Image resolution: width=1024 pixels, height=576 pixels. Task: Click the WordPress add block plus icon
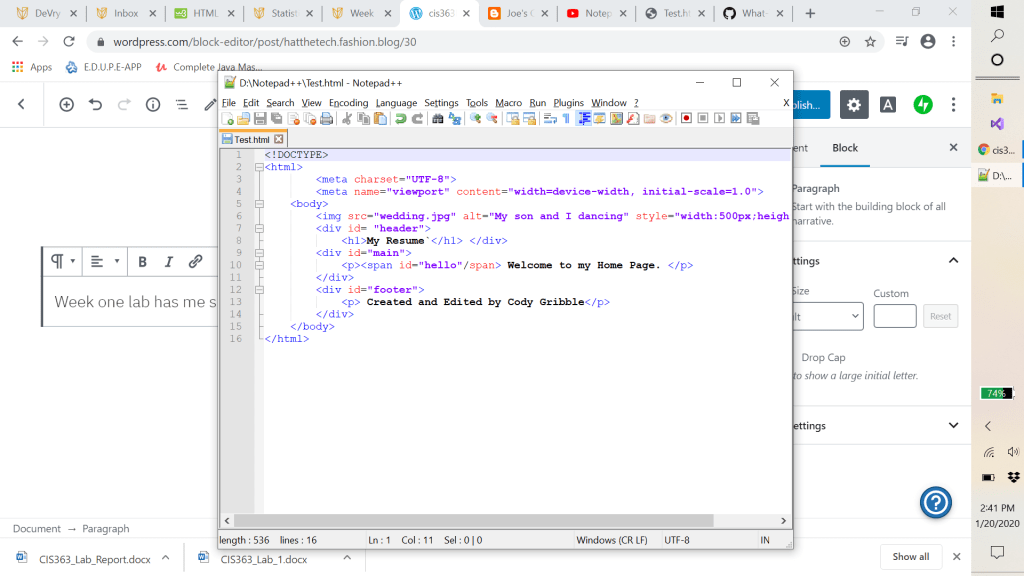point(66,104)
